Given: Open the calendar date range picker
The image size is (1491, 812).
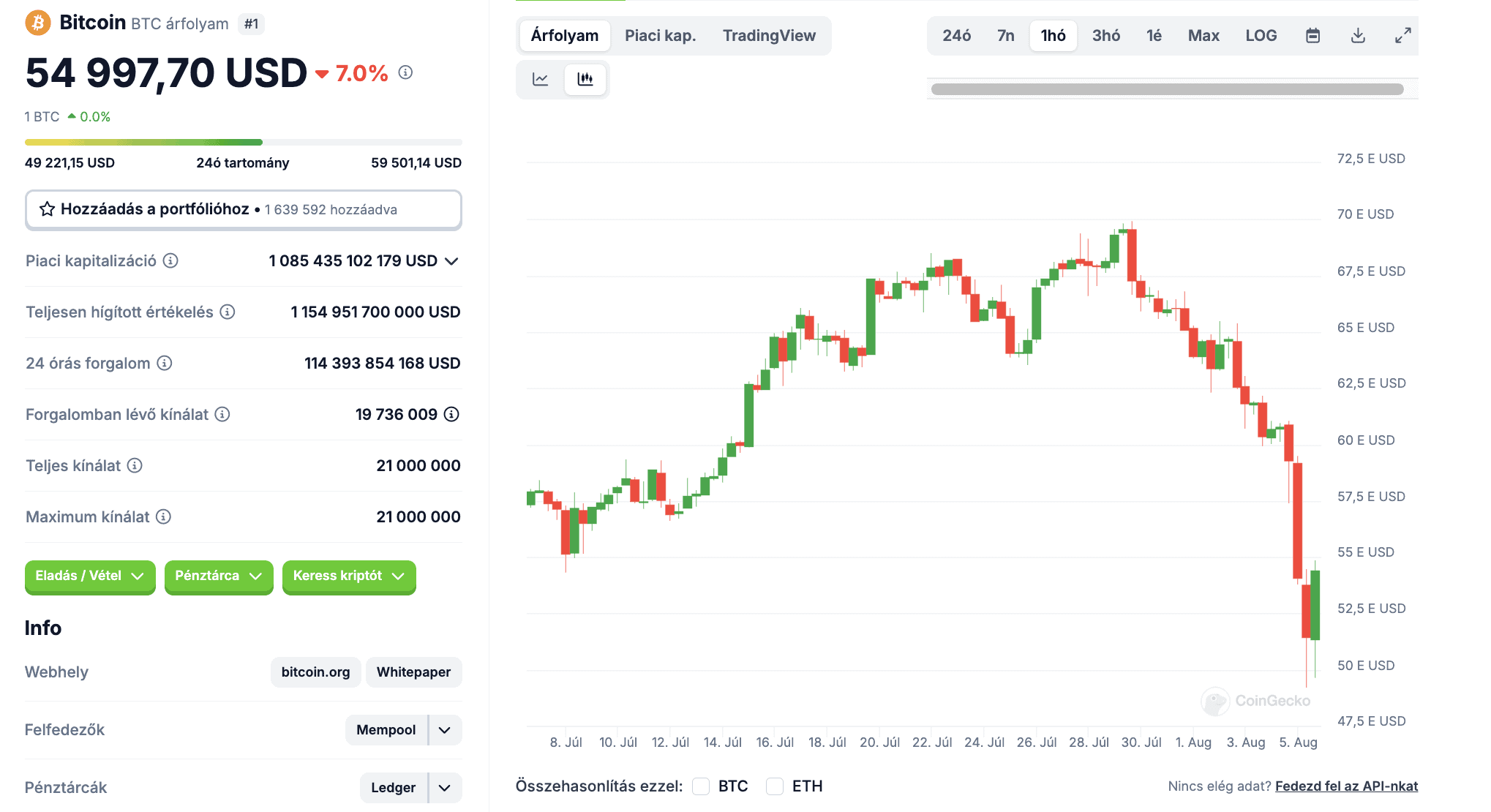Looking at the screenshot, I should 1313,35.
